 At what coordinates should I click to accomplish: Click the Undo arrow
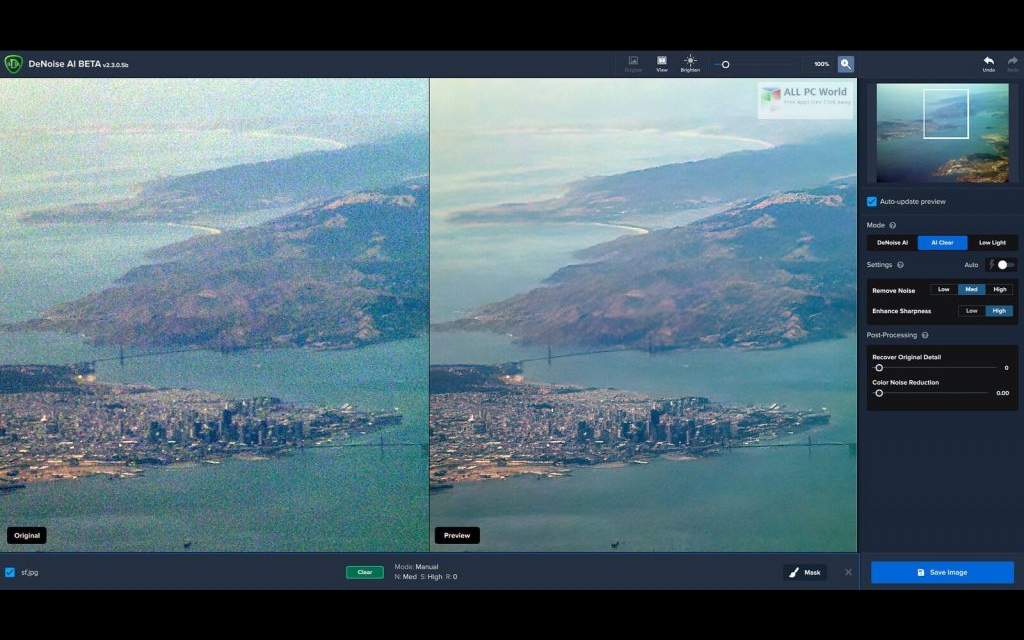[989, 64]
